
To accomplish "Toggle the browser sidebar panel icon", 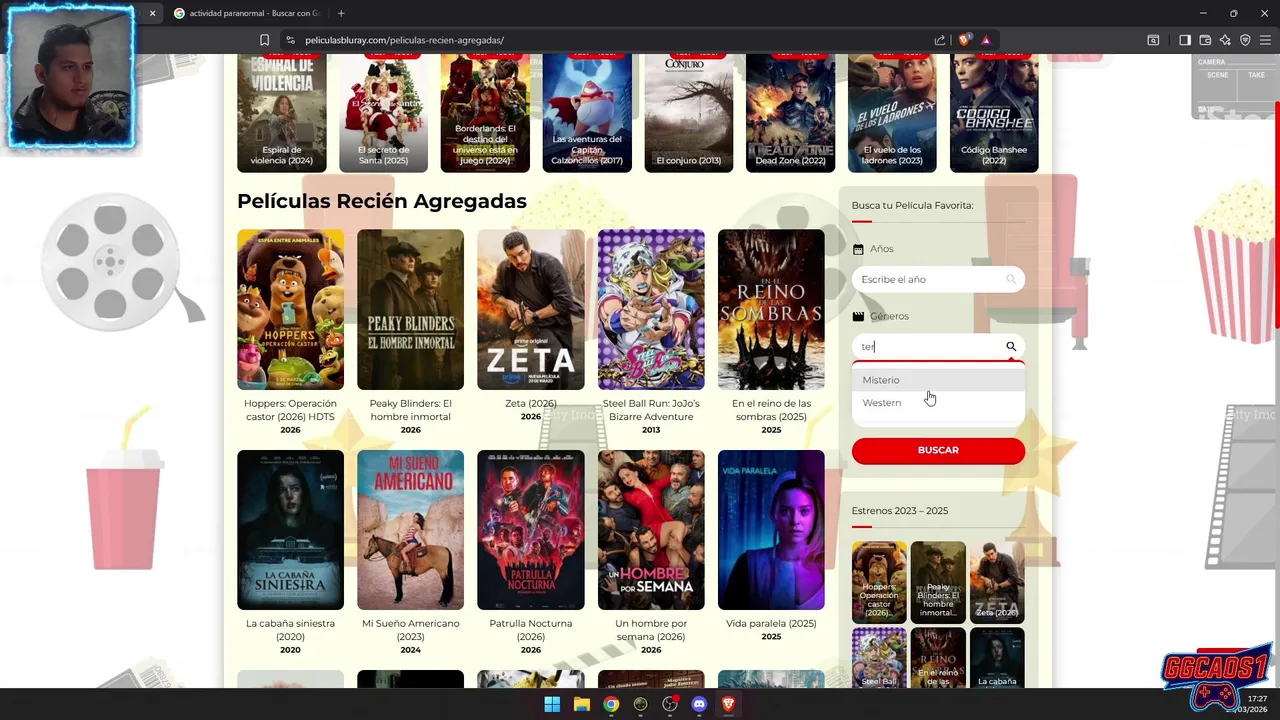I will tap(1185, 40).
